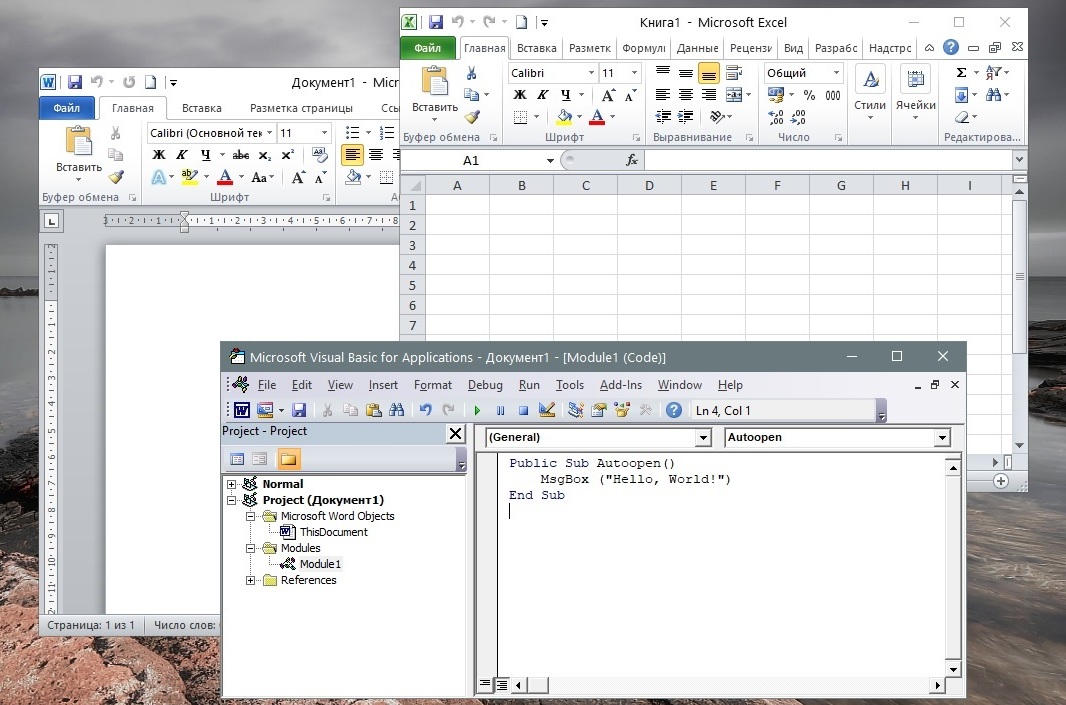Expand the Normal project node

[231, 484]
